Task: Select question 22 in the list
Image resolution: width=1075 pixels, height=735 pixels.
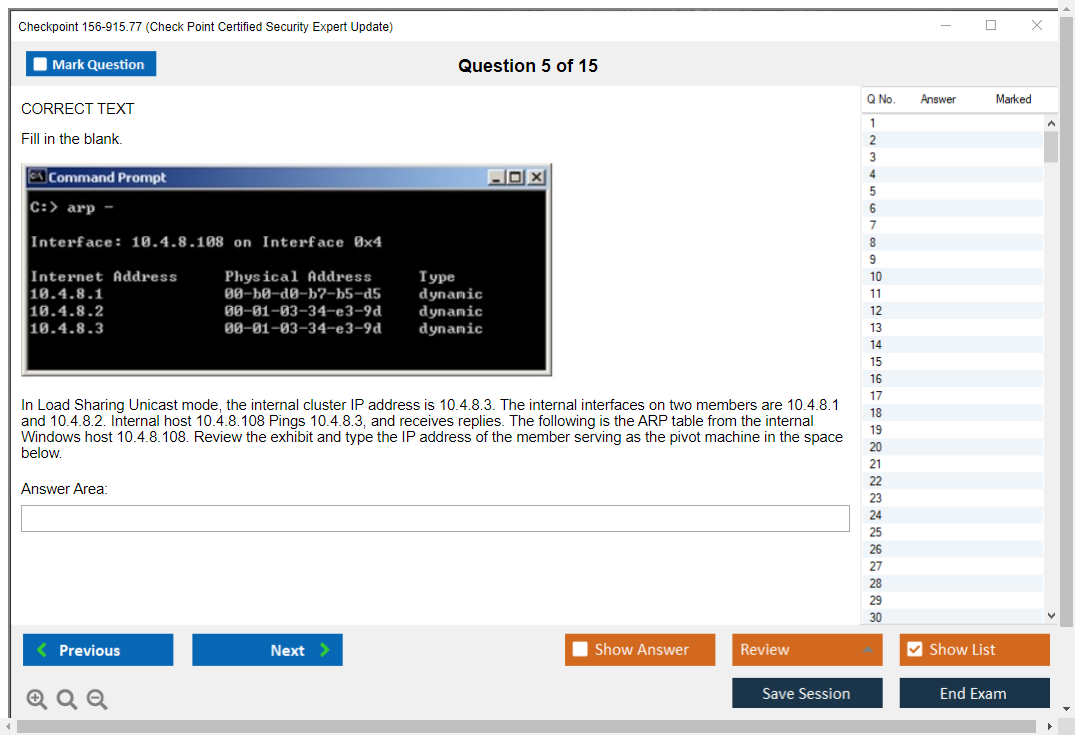Action: pyautogui.click(x=876, y=481)
